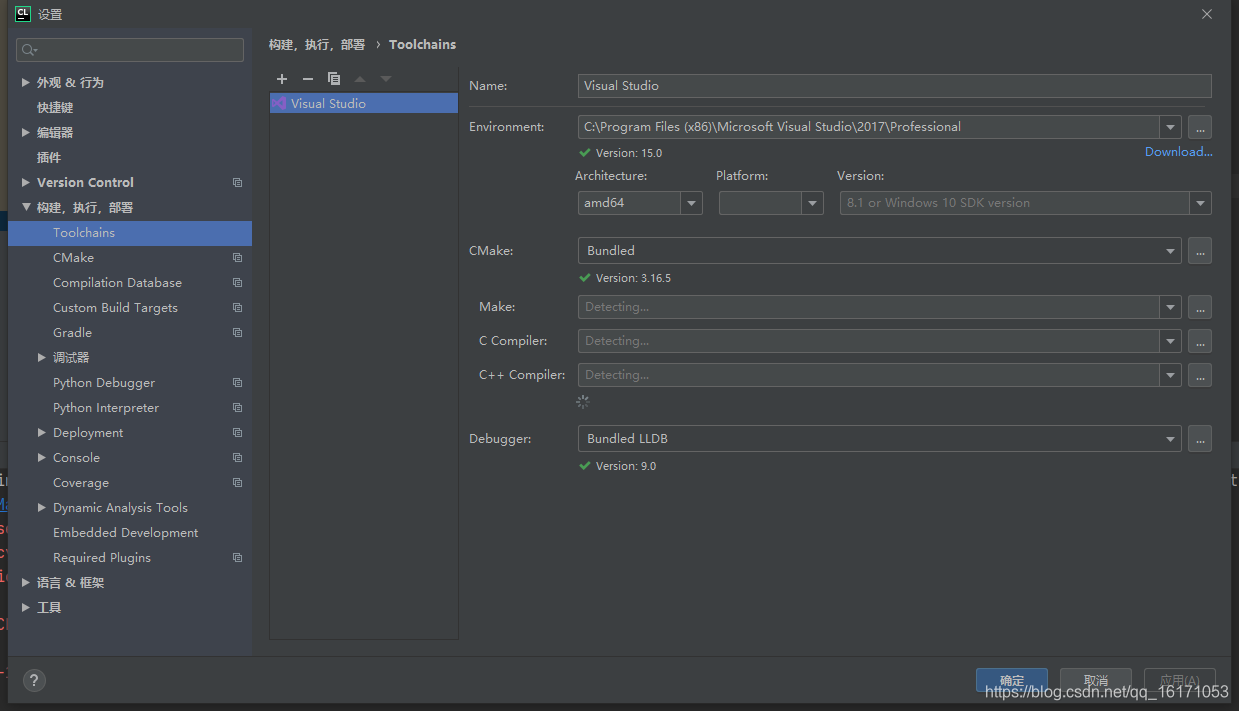Browse for Make executable
1239x711 pixels.
pos(1200,307)
